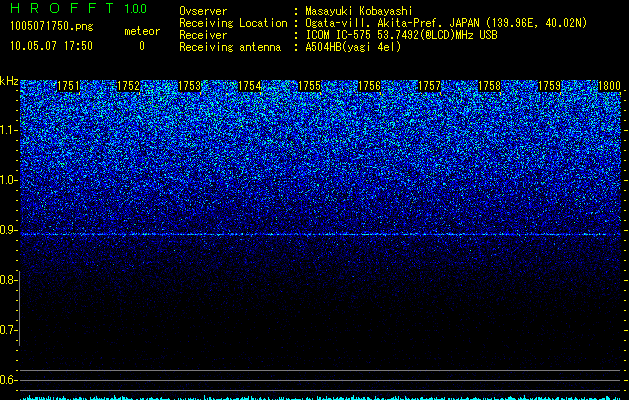
Task: Click the 0.9 kHz axis label
Action: click(9, 230)
